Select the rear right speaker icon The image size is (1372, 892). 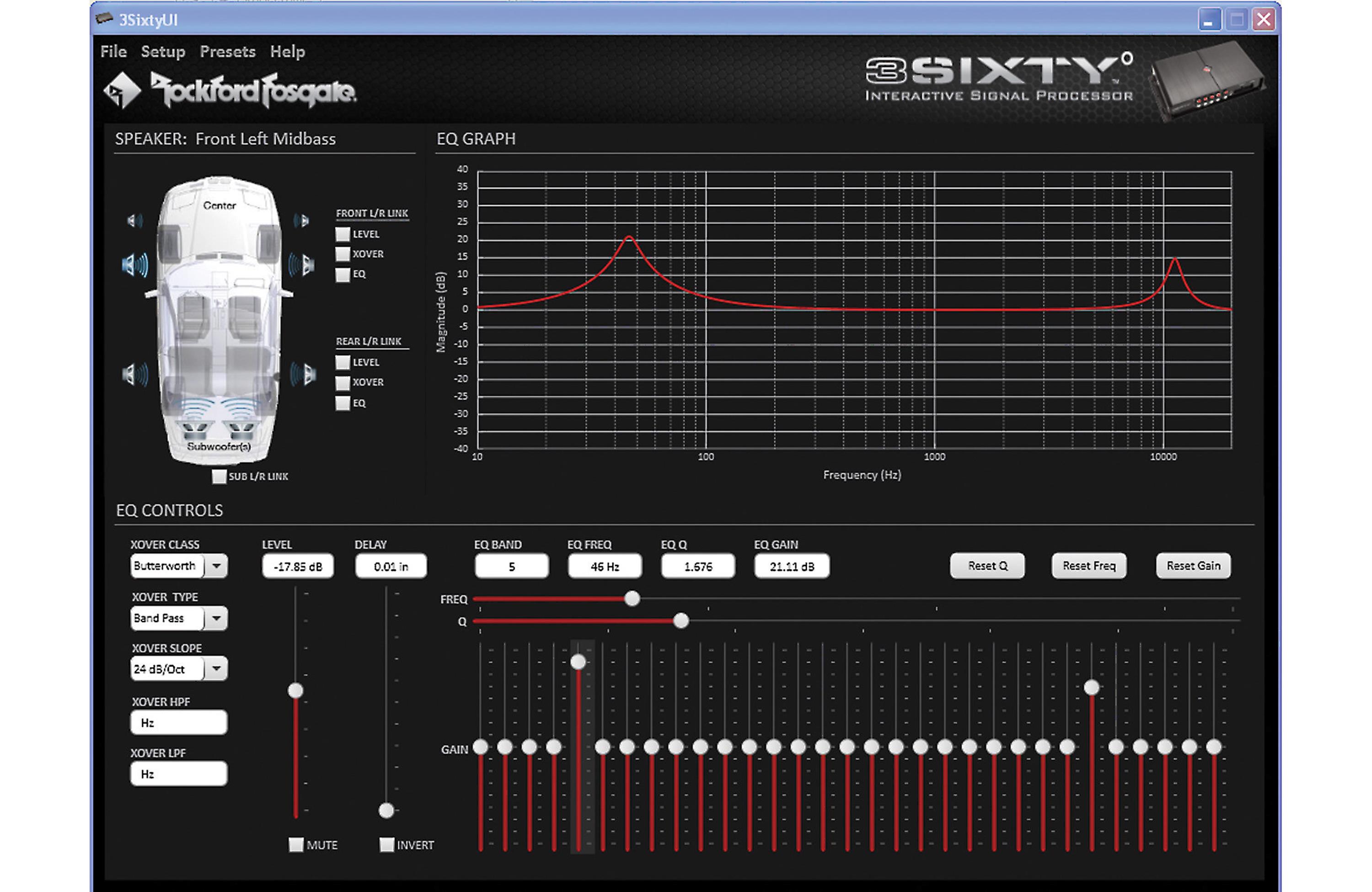[x=303, y=374]
